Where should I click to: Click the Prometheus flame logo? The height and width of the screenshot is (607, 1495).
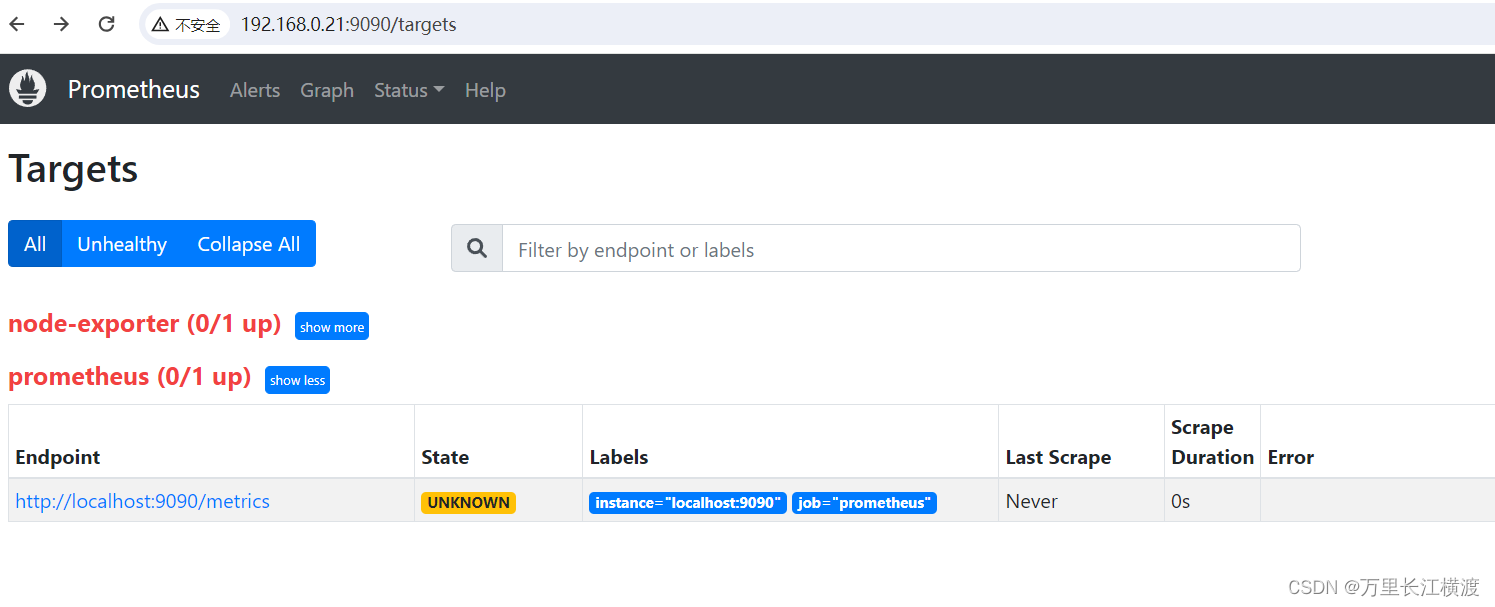28,89
